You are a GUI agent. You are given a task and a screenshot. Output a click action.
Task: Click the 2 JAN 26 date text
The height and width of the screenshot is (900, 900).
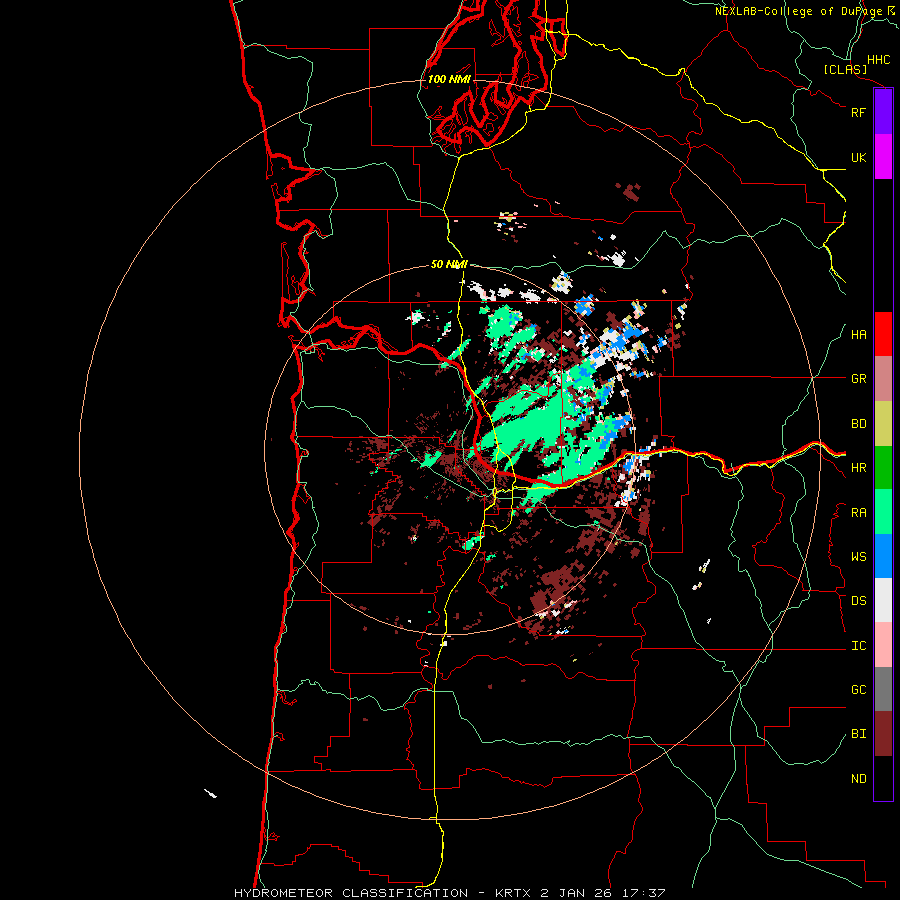(x=576, y=893)
